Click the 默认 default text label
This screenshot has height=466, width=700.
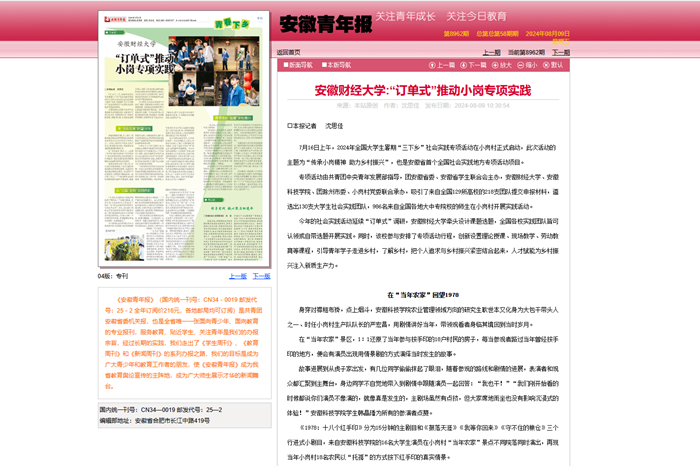(x=557, y=65)
